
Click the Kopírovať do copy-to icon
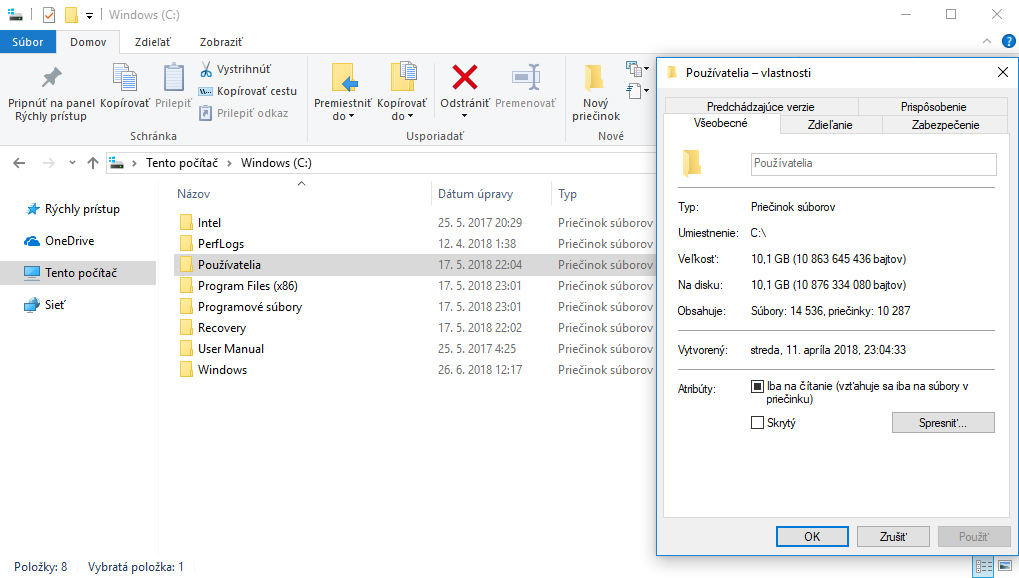402,78
